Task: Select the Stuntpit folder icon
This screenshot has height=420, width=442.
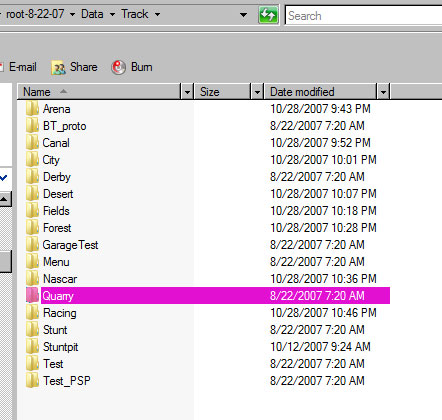Action: point(32,347)
